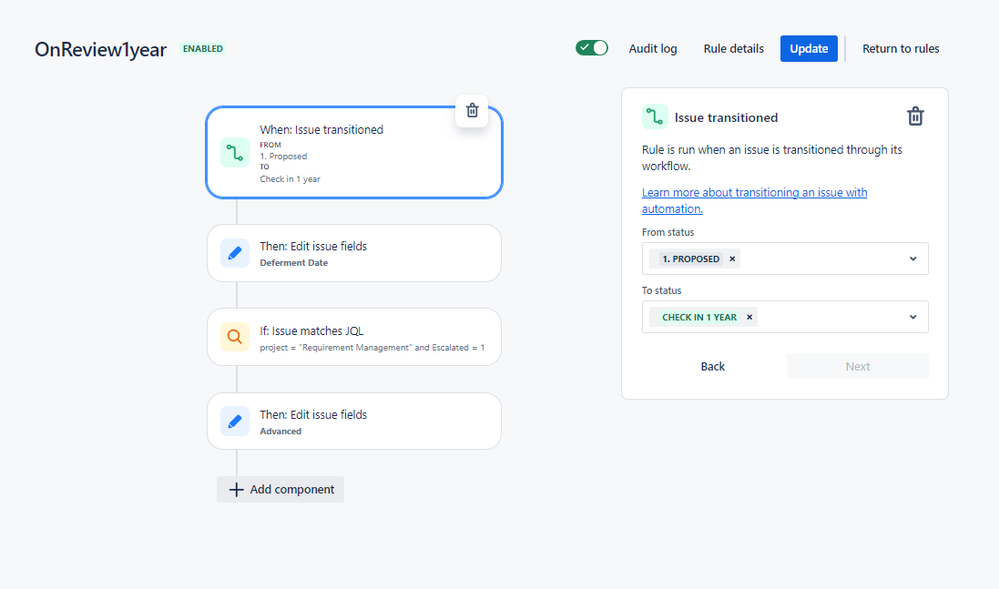This screenshot has height=589, width=999.
Task: Toggle the rule enabled switch off
Action: [x=592, y=48]
